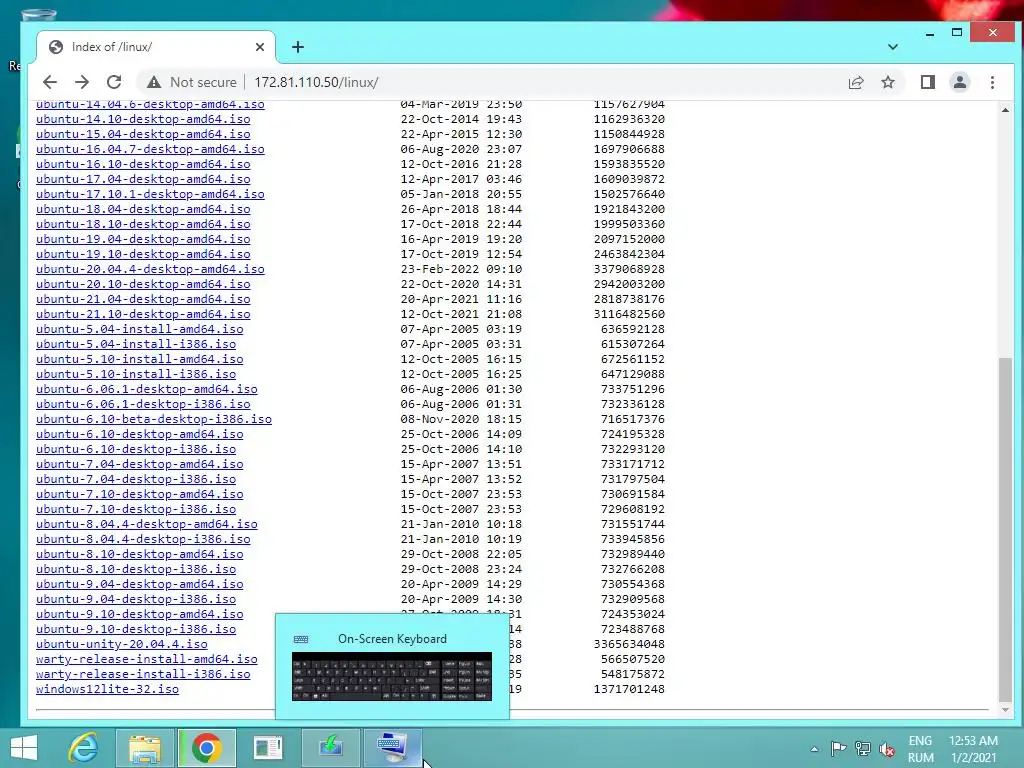Open warty-release-install-amd64.iso link
The height and width of the screenshot is (768, 1024).
click(x=146, y=660)
